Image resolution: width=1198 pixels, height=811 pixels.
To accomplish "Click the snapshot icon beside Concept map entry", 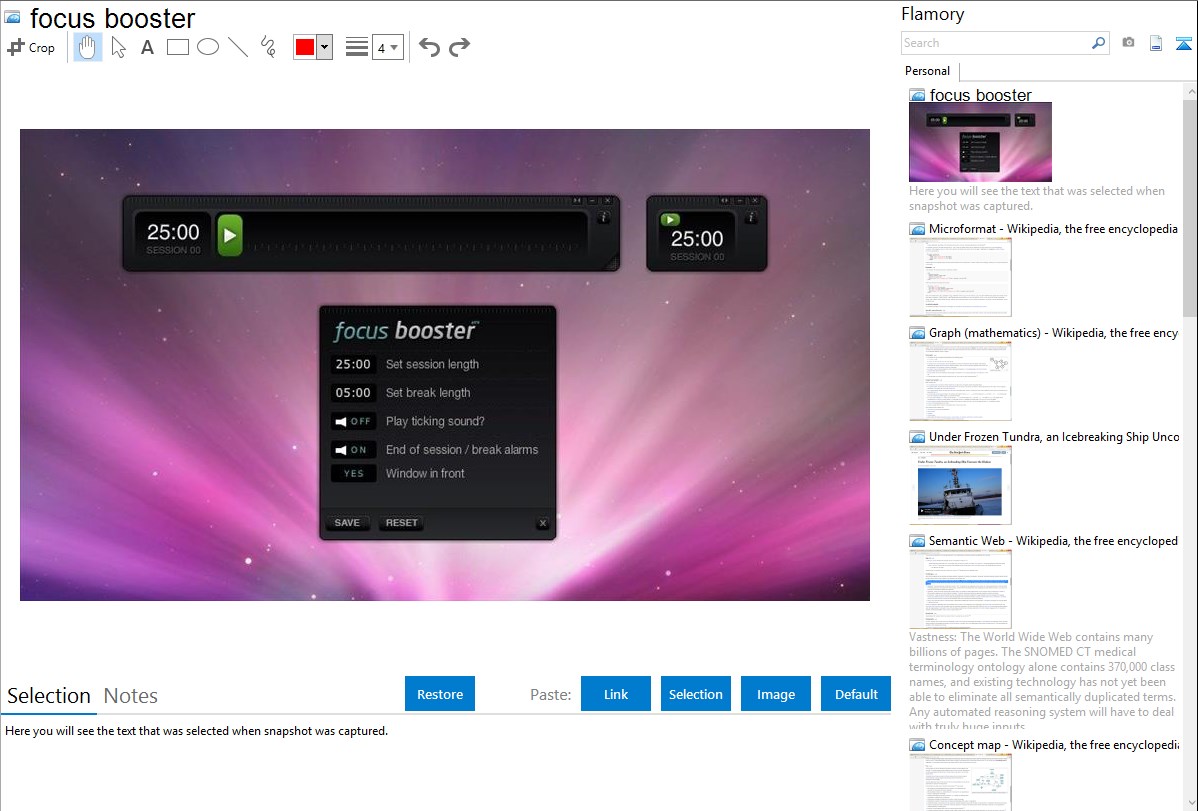I will coord(917,745).
